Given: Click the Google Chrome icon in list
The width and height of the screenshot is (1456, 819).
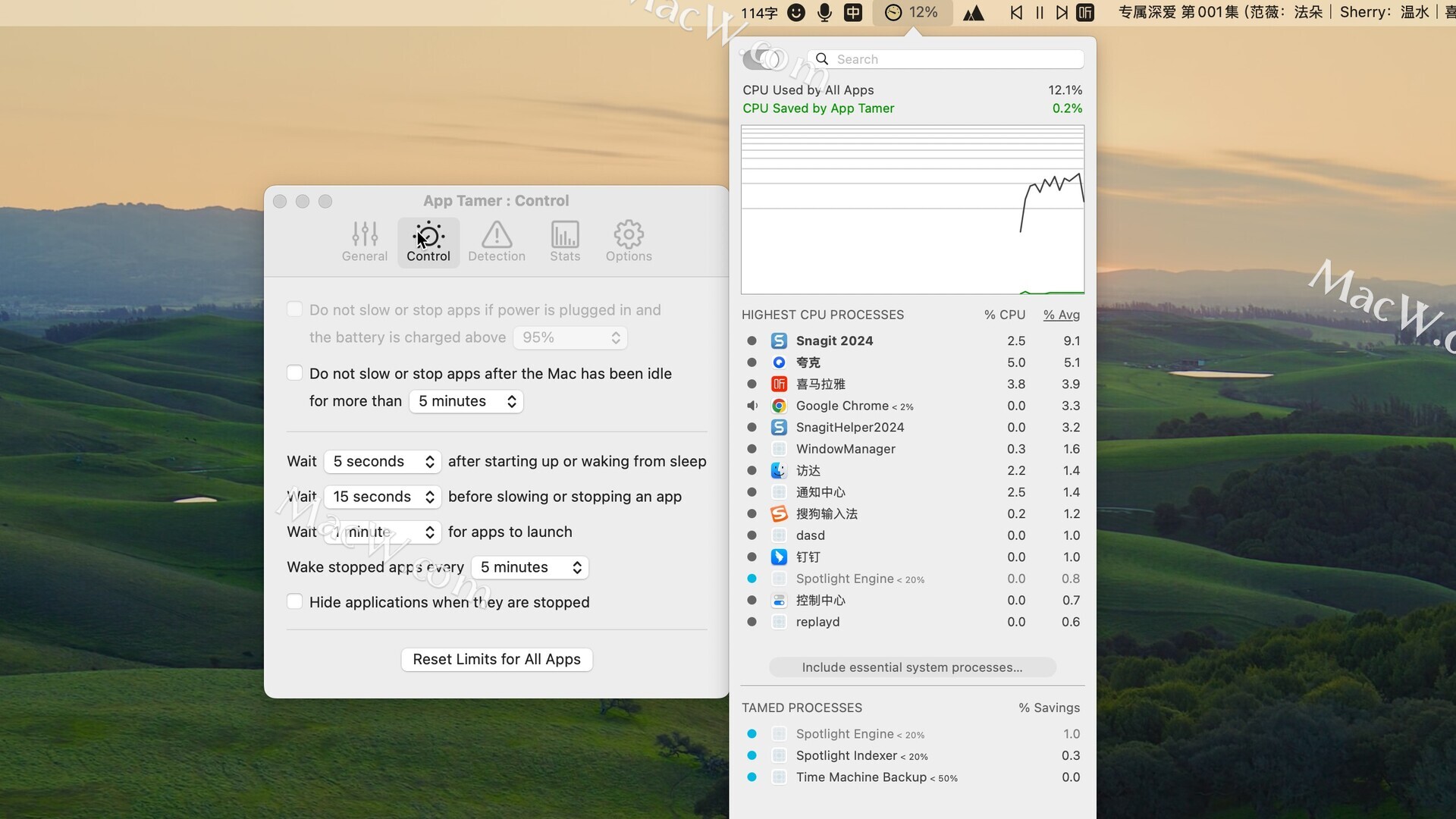Looking at the screenshot, I should (x=779, y=406).
